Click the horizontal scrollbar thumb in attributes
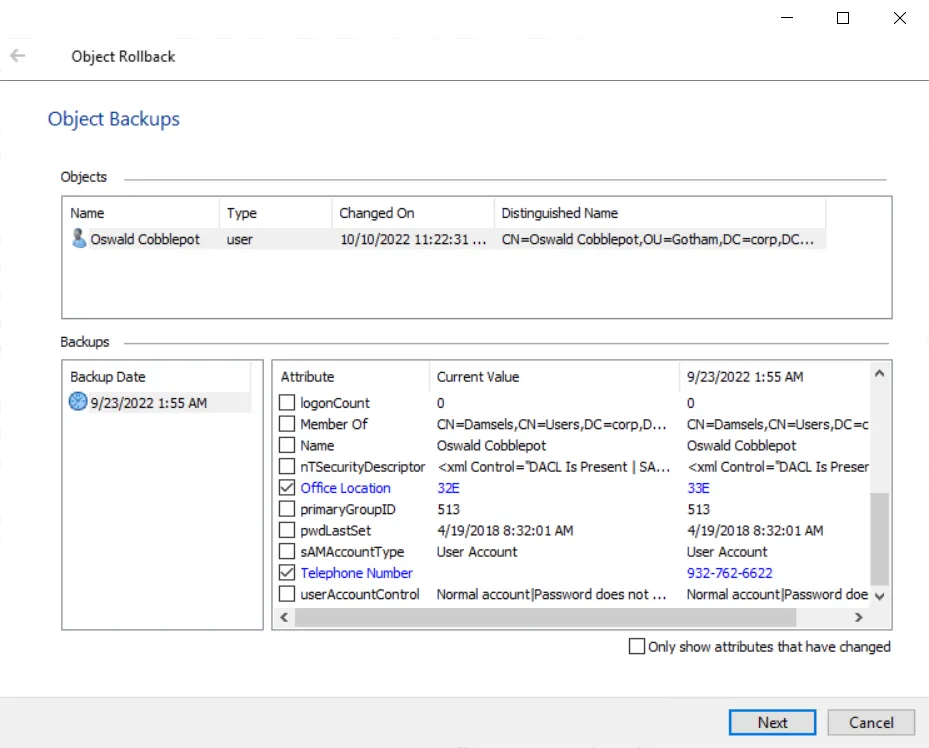 (545, 617)
